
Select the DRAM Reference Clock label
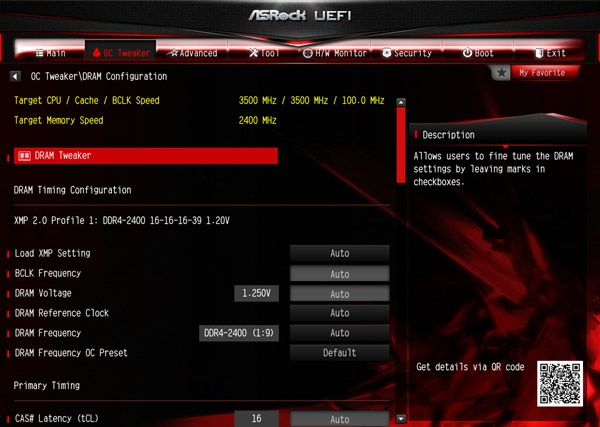click(62, 313)
